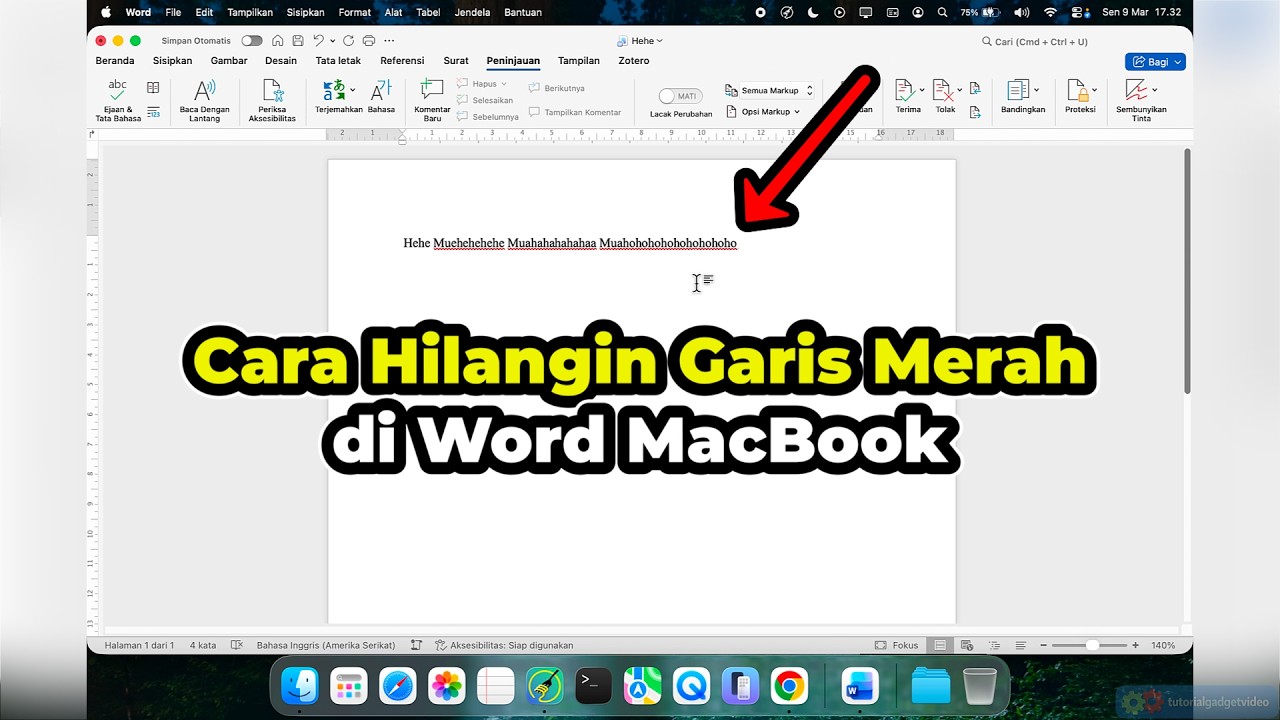Toggle Simpan Otomatis autosave switch
Viewport: 1280px width, 720px height.
(x=252, y=41)
